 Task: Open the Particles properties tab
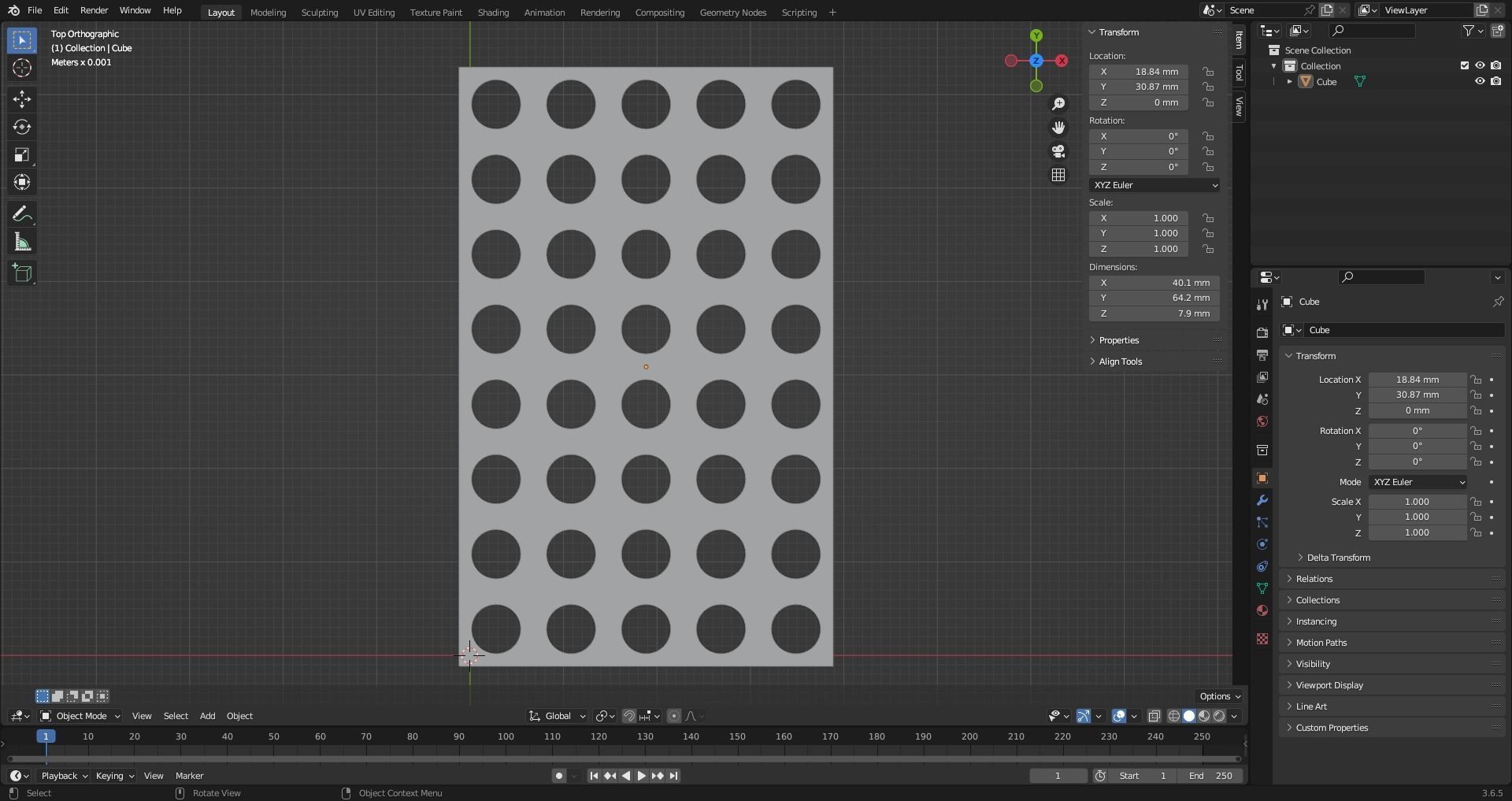tap(1262, 522)
